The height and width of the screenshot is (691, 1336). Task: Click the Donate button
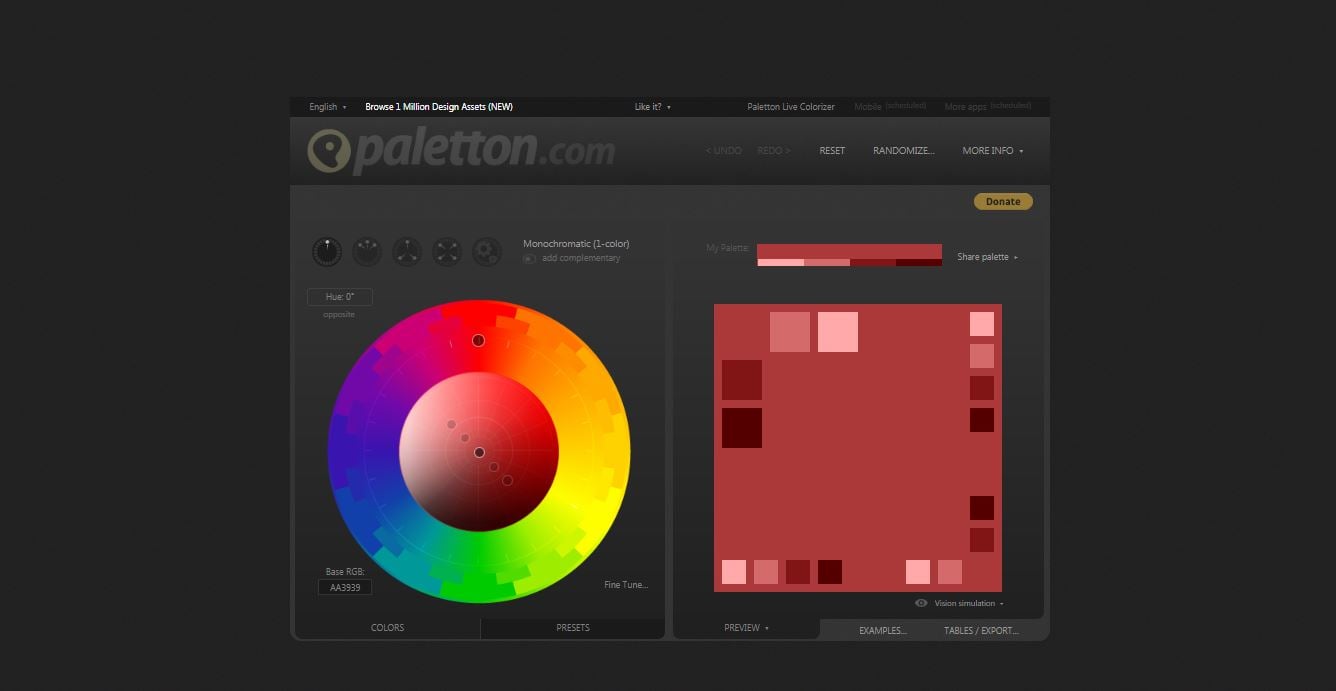[x=1003, y=201]
